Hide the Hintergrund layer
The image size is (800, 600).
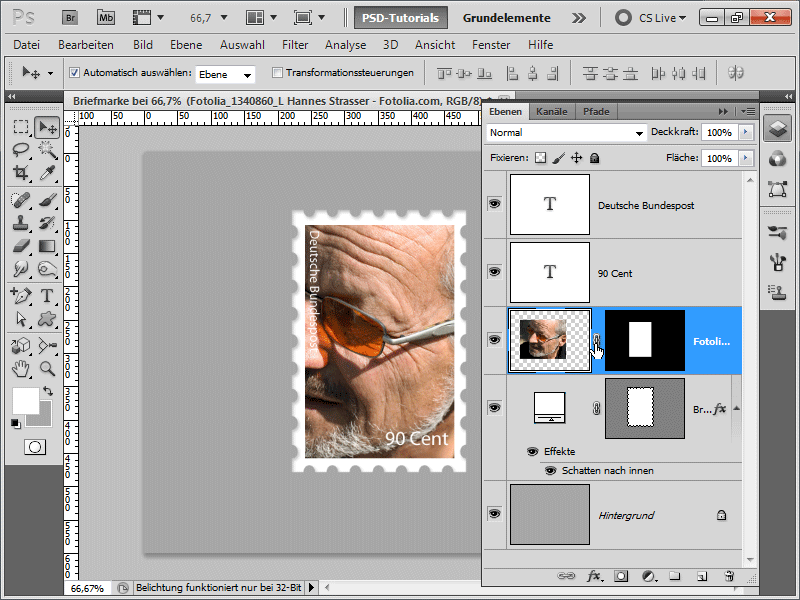point(494,514)
